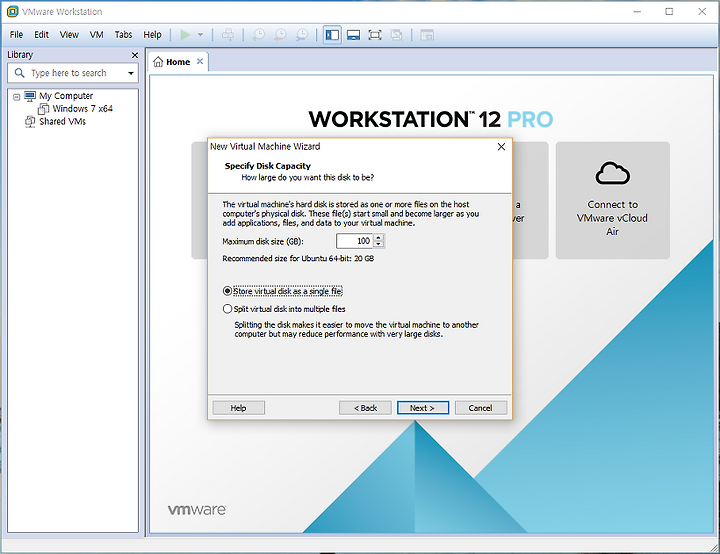The image size is (720, 554).
Task: Open the power options dropdown arrow
Action: tap(200, 35)
